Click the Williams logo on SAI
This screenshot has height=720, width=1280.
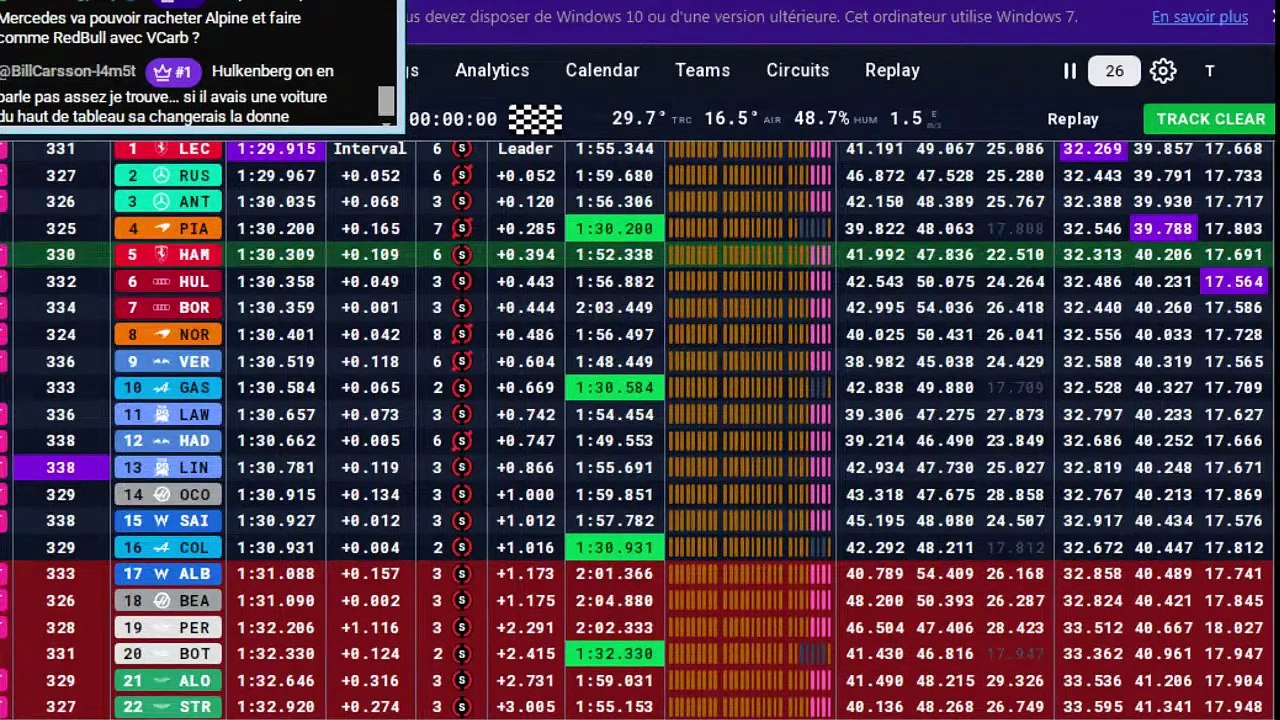pos(160,521)
